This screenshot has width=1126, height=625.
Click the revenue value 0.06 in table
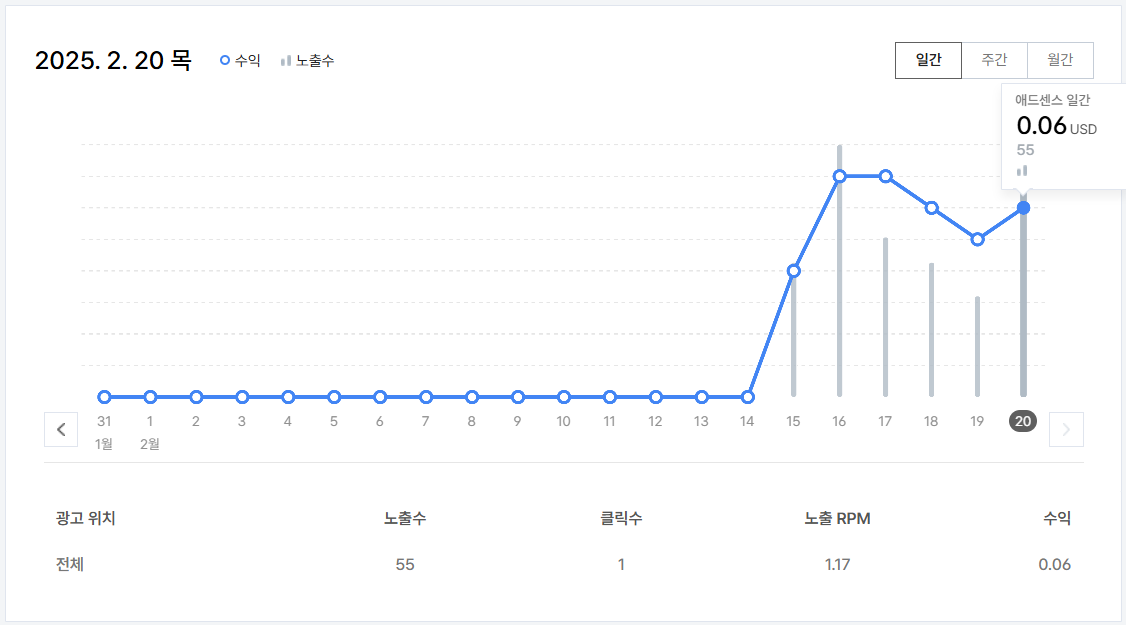[x=1055, y=565]
